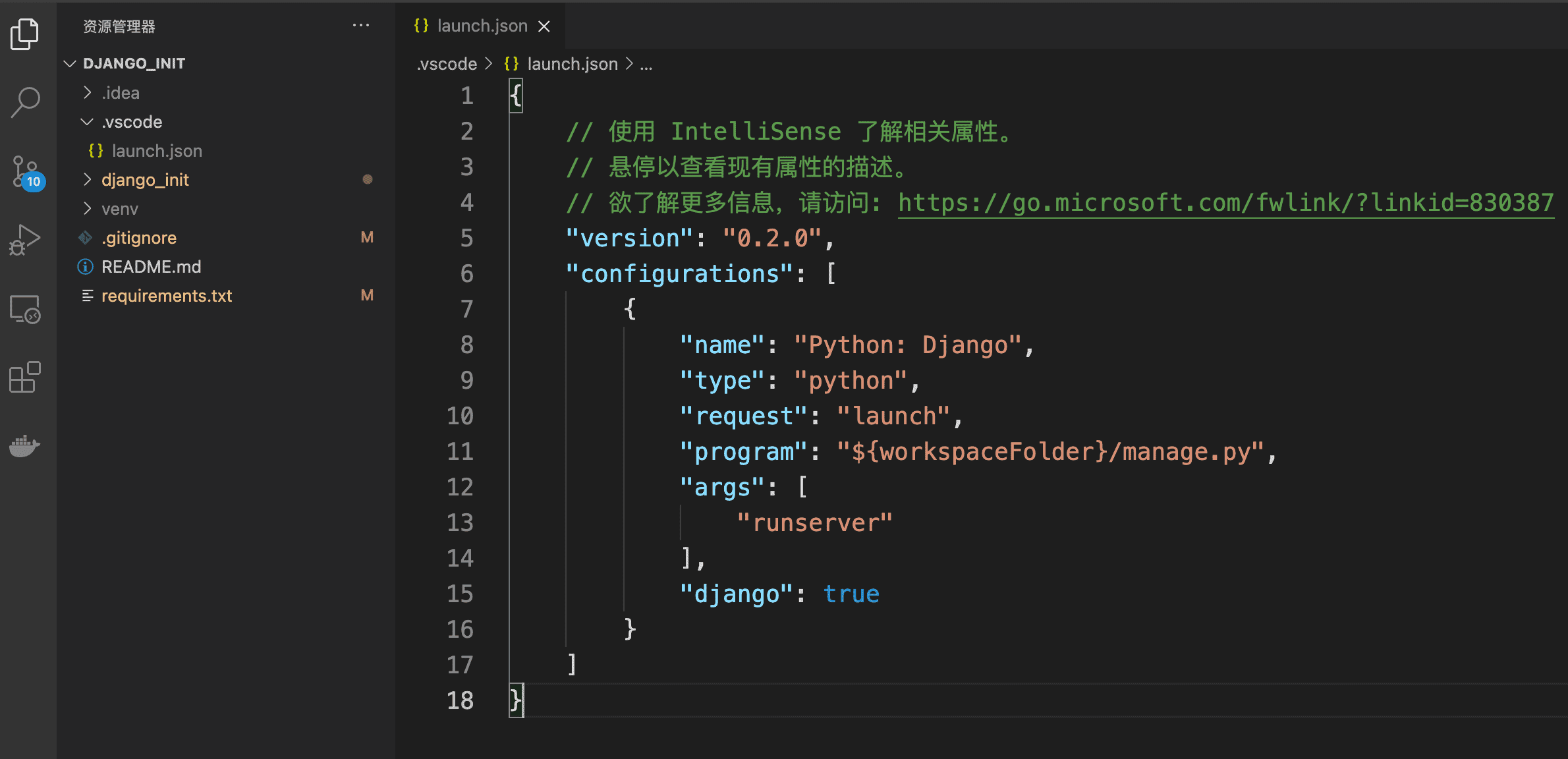This screenshot has width=1568, height=759.
Task: Click the modified M badge on .gitignore
Action: coord(367,237)
